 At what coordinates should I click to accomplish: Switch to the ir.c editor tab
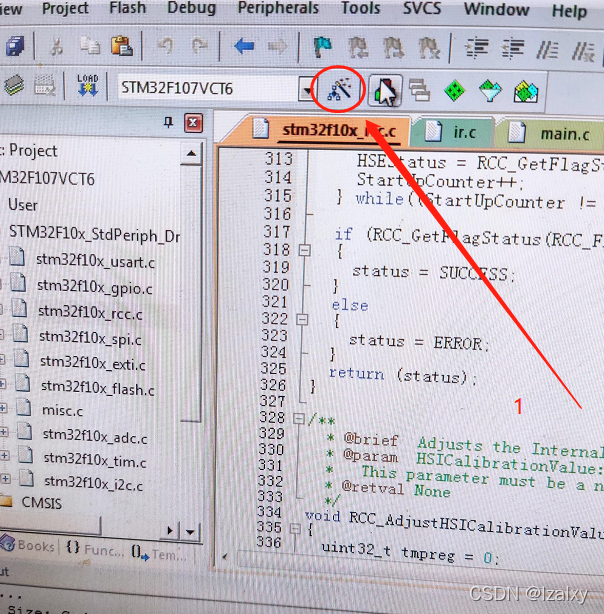(x=453, y=132)
